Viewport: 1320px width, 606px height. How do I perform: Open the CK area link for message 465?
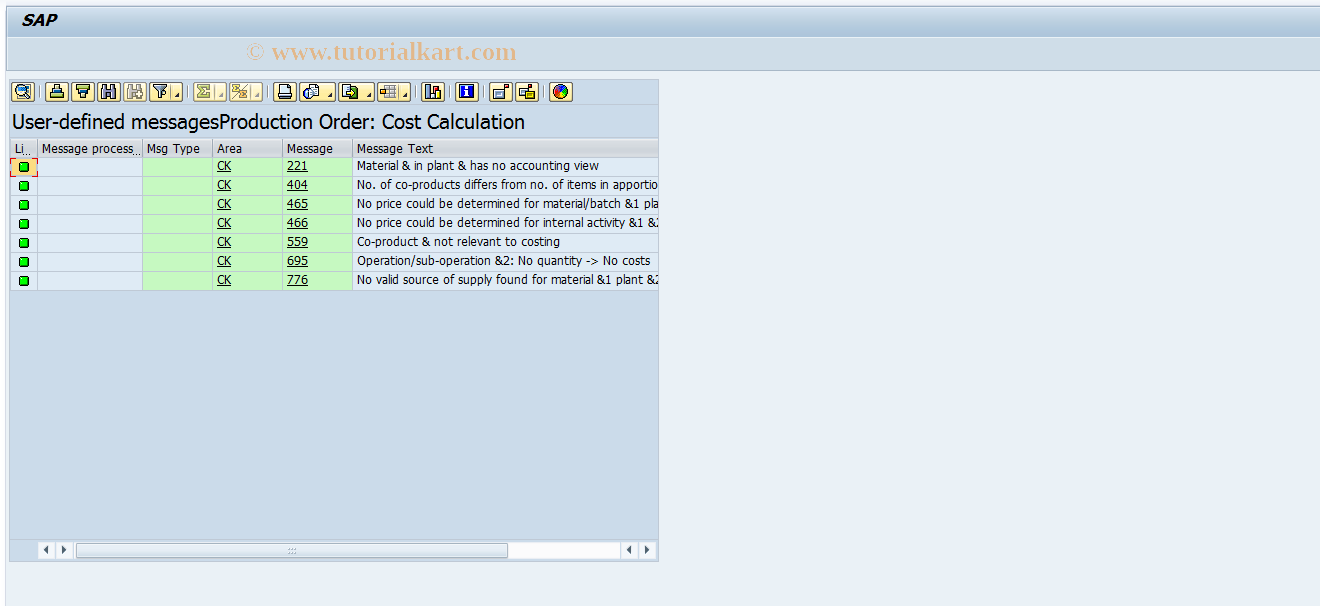point(224,203)
